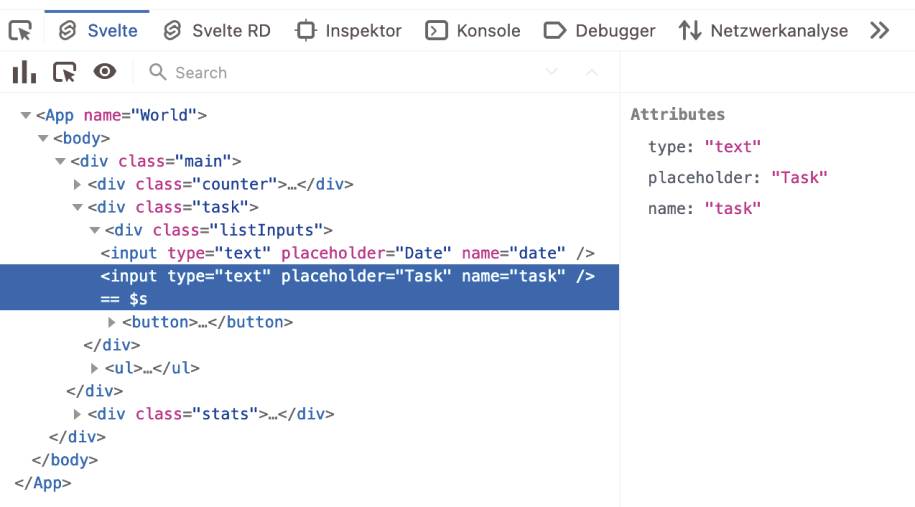Click the profiler bar chart icon

pyautogui.click(x=24, y=72)
